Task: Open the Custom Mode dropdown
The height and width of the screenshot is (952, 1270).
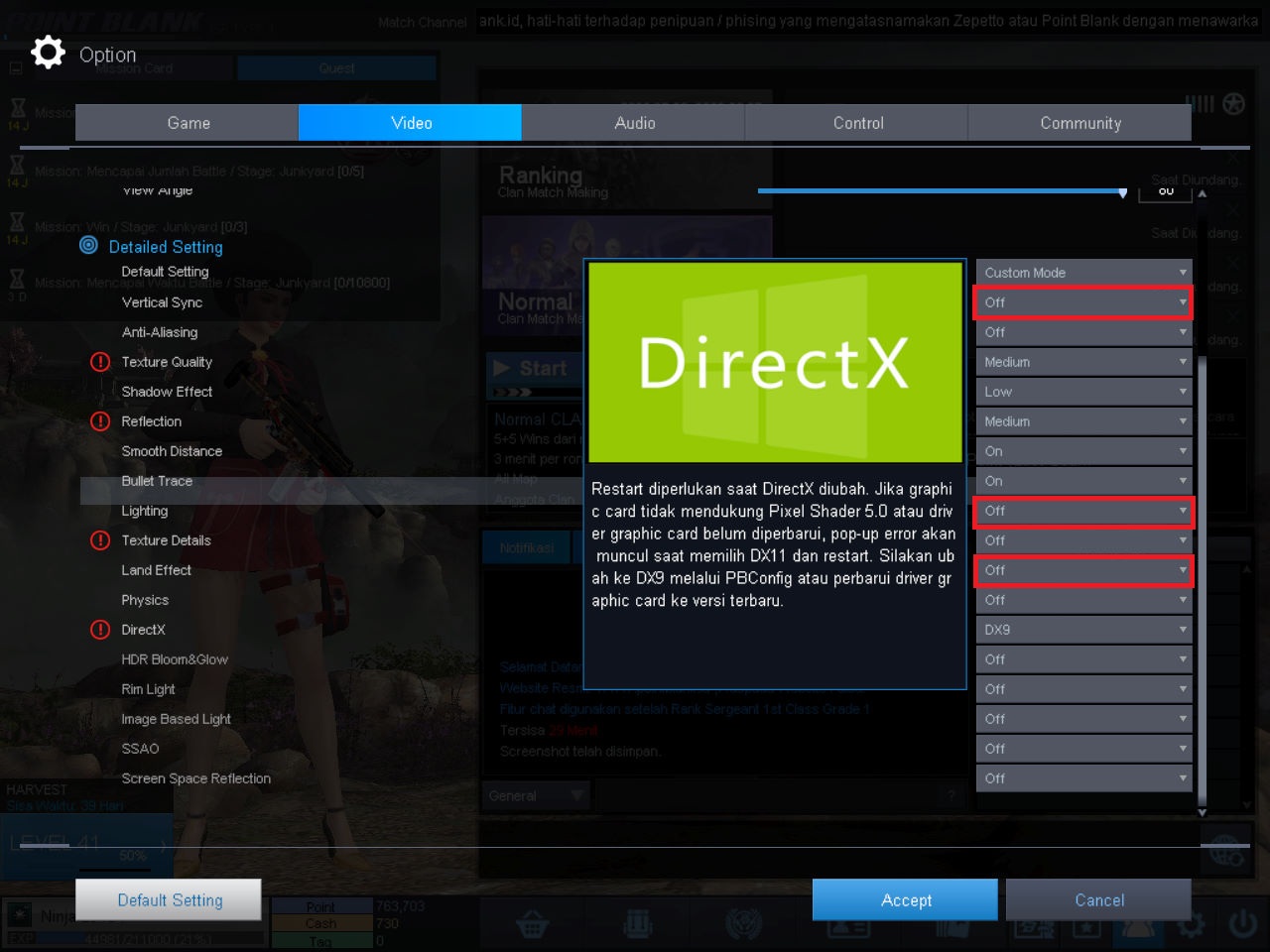Action: tap(1083, 273)
